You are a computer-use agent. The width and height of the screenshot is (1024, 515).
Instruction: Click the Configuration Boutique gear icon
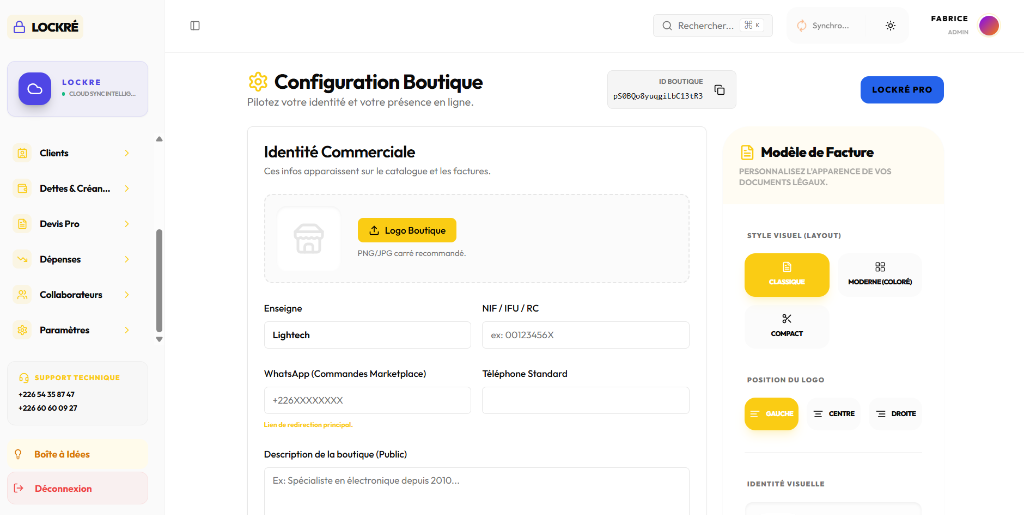point(258,82)
